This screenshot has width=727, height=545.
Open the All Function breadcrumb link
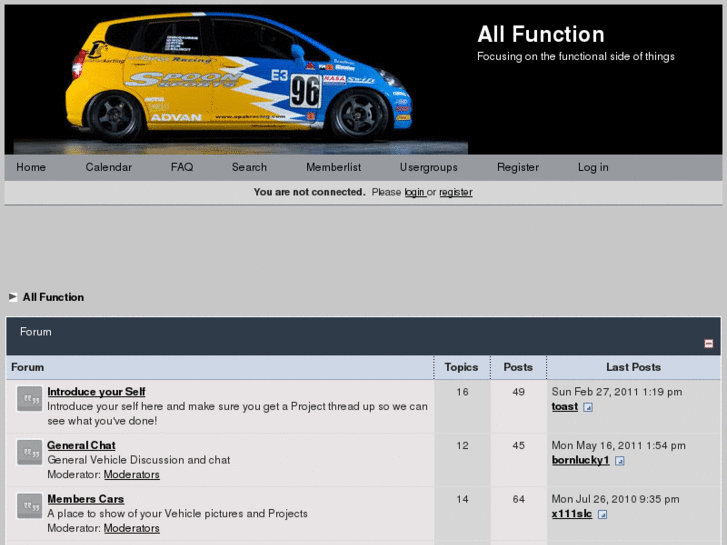pos(53,297)
